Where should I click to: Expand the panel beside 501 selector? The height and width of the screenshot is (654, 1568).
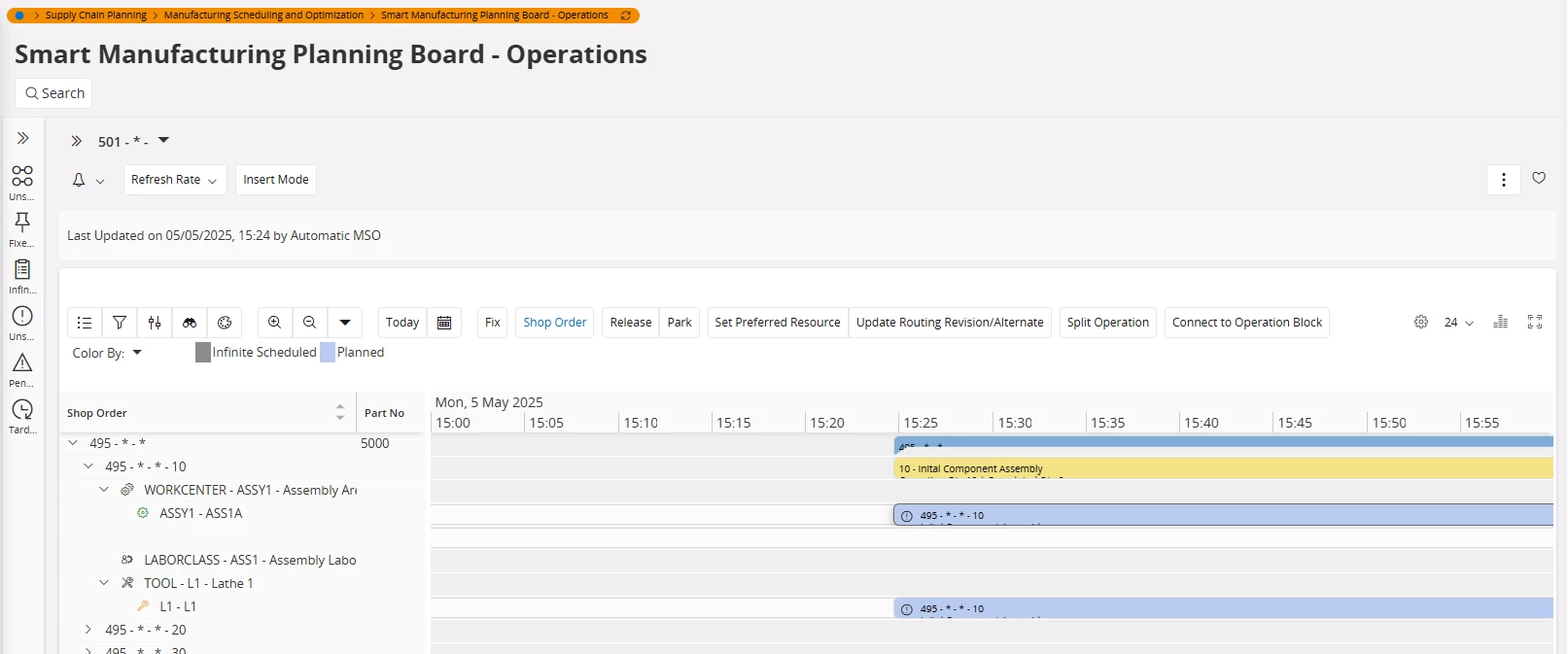coord(77,141)
